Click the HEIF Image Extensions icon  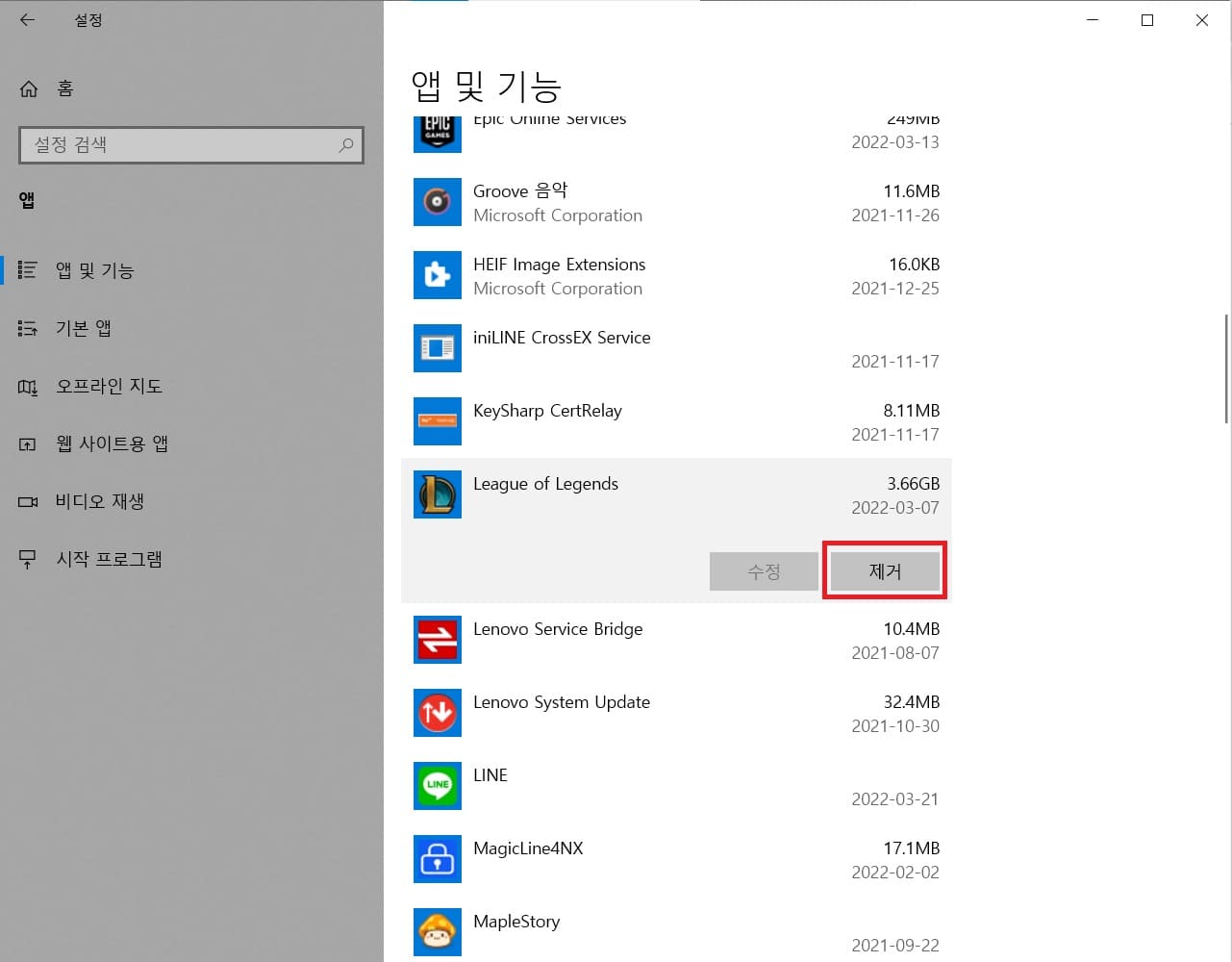point(438,275)
